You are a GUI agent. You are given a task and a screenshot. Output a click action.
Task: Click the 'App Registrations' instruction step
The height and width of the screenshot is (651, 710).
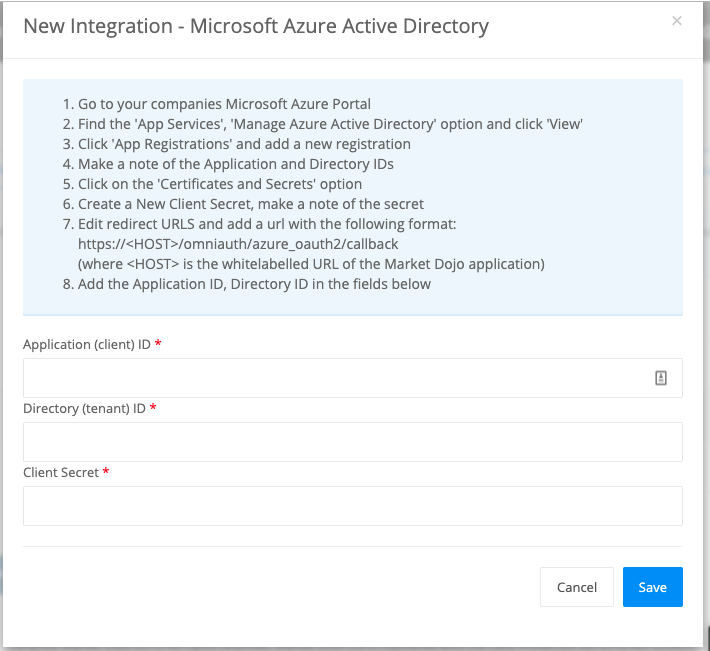(244, 144)
